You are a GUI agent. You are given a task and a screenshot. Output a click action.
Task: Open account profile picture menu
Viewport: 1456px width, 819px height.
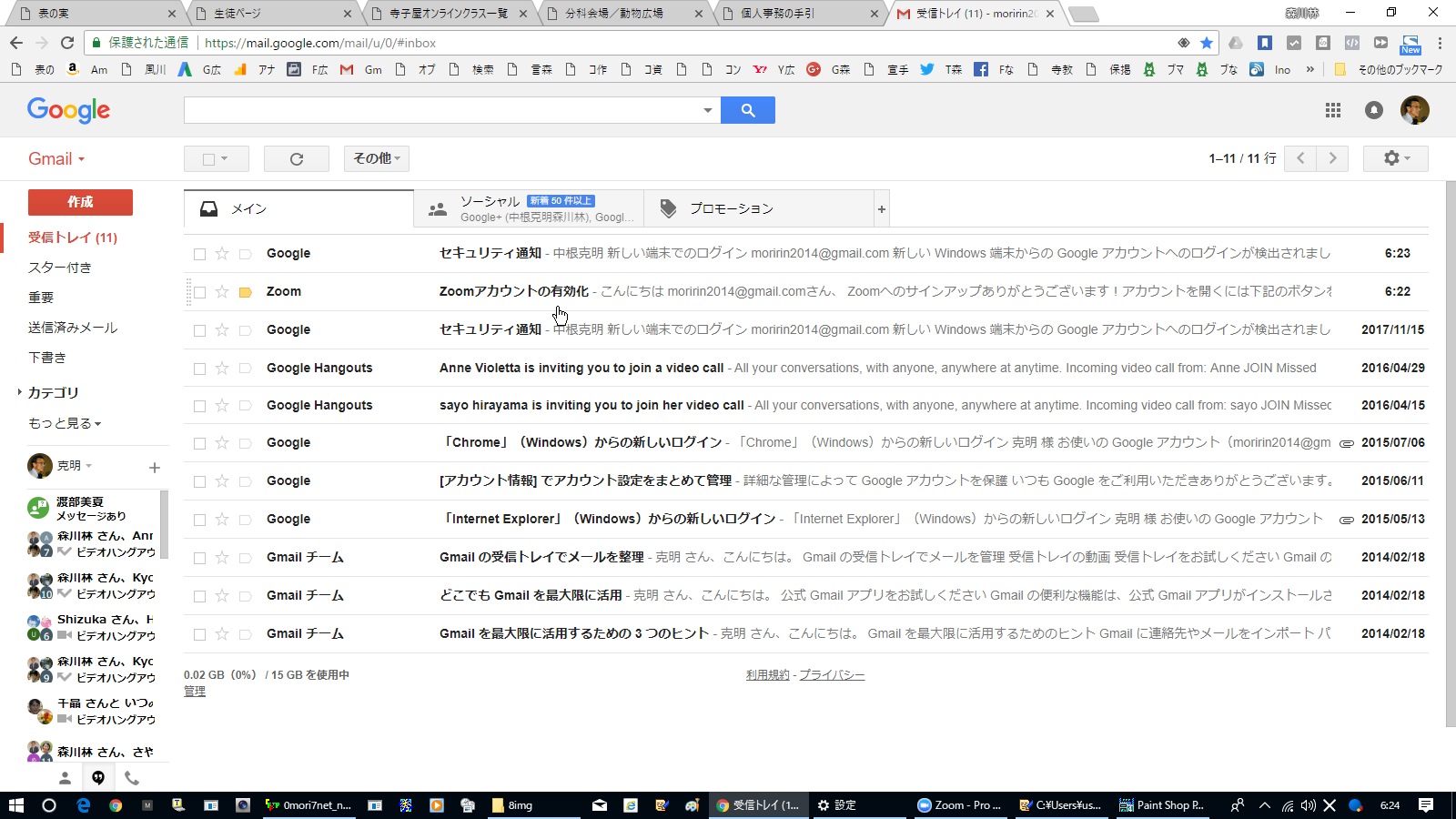pos(1415,110)
